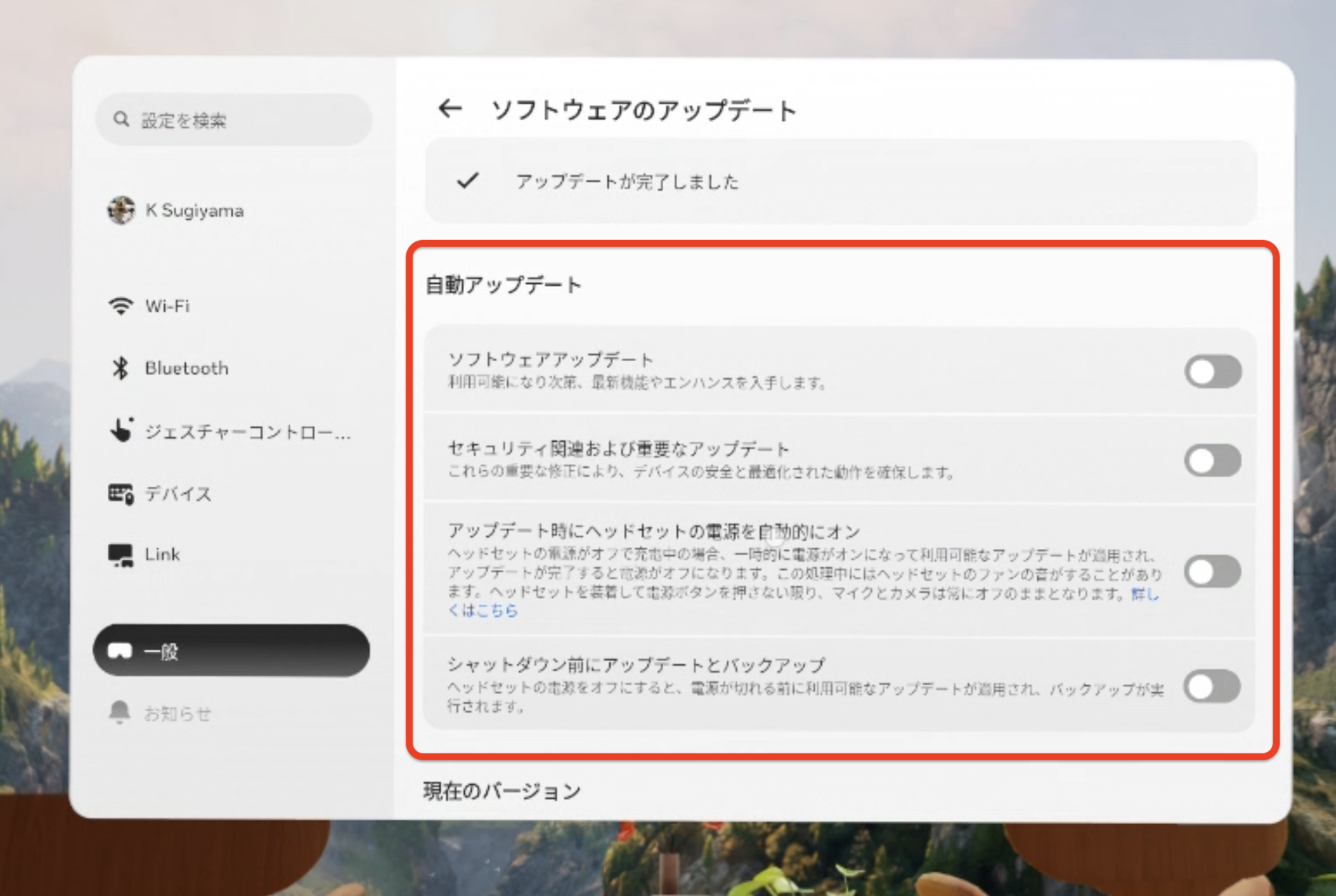This screenshot has width=1336, height=896.
Task: Select the 一般 sidebar tab
Action: click(232, 650)
